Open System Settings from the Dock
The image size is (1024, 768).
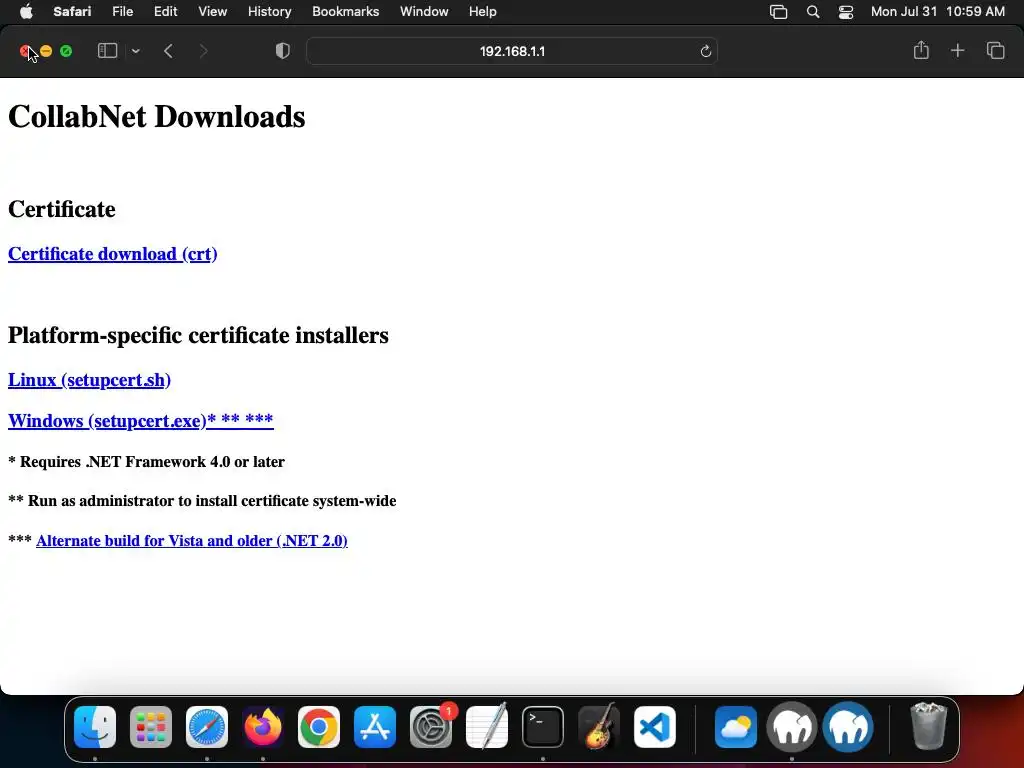(431, 727)
